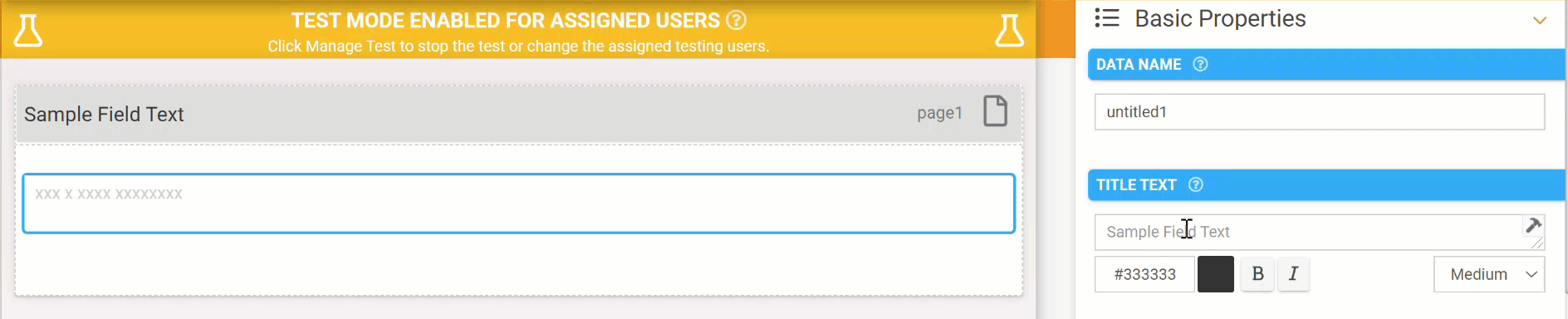Collapse the Basic Properties section chevron
This screenshot has width=1568, height=319.
pyautogui.click(x=1540, y=20)
